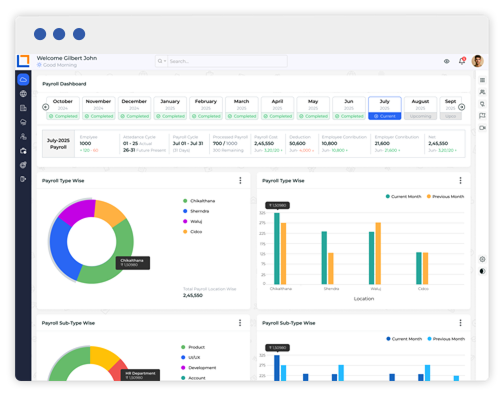Screen dimensions: 500x400
Task: Toggle light blue Previous Month legend in Sub-Type chart
Action: 446,339
